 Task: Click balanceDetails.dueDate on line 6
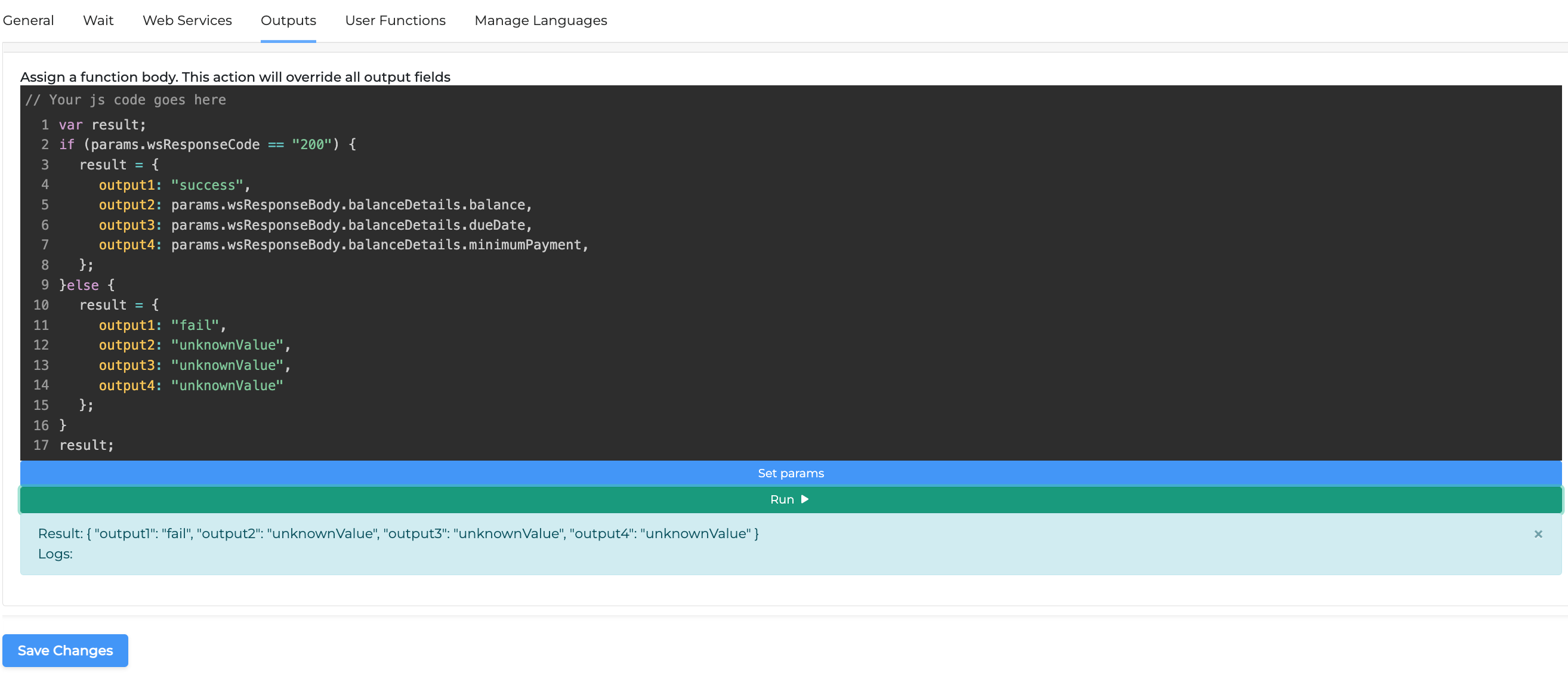pyautogui.click(x=436, y=225)
